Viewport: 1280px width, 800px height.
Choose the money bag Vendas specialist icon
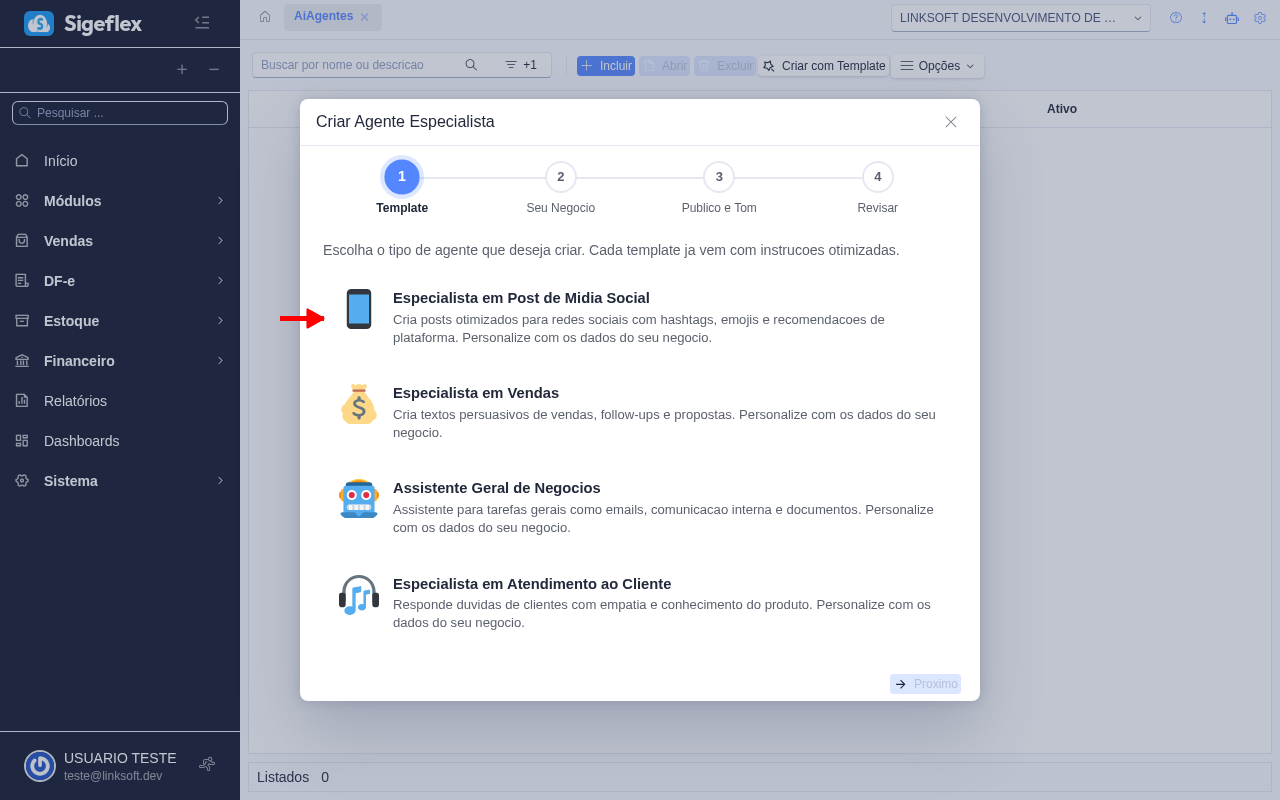(359, 404)
